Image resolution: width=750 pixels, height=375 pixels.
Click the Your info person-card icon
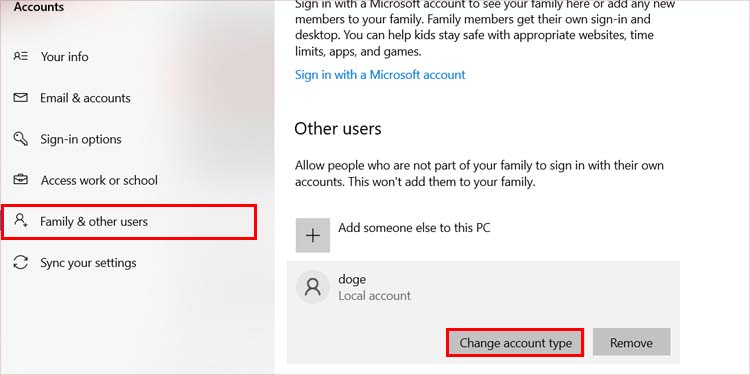pyautogui.click(x=21, y=56)
